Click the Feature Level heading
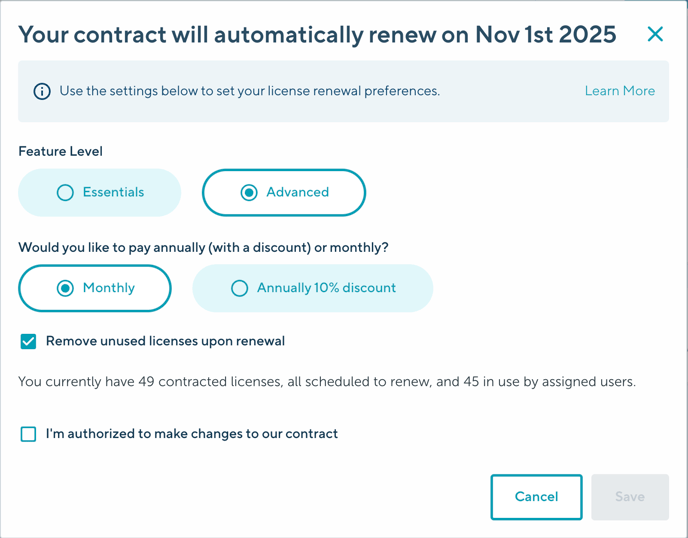The height and width of the screenshot is (538, 688). (x=60, y=152)
